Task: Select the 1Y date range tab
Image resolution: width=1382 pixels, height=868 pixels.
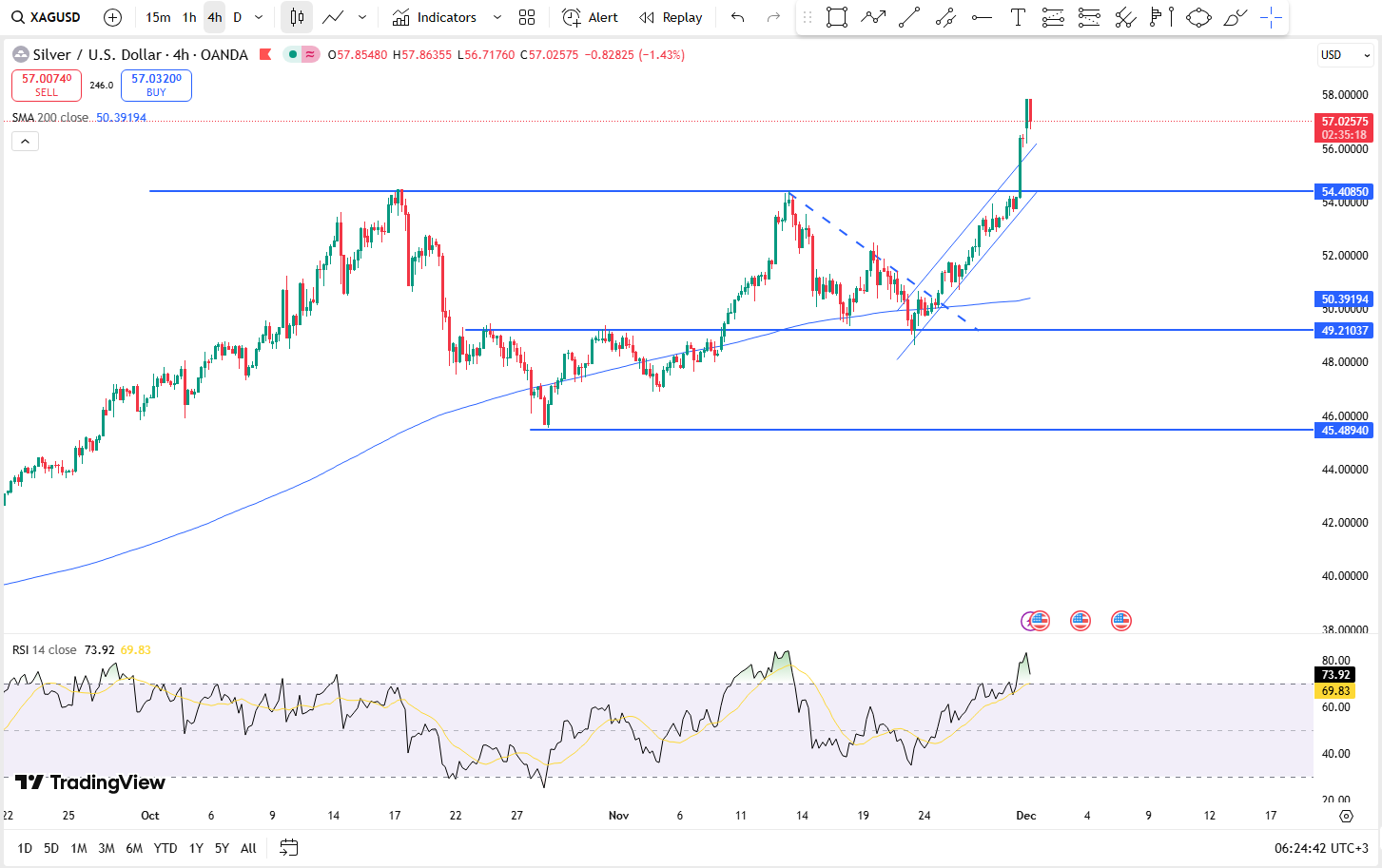Action: (x=196, y=848)
